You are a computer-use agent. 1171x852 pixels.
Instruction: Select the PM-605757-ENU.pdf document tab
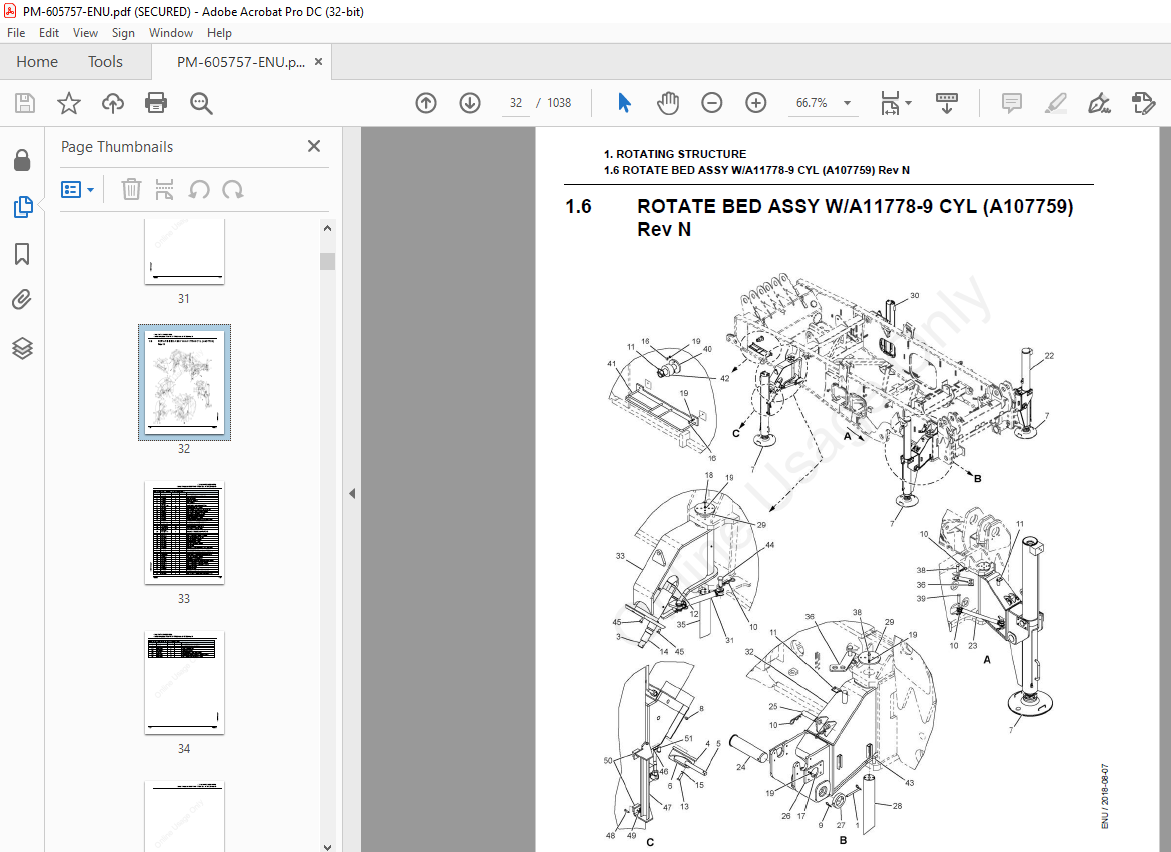(x=240, y=62)
